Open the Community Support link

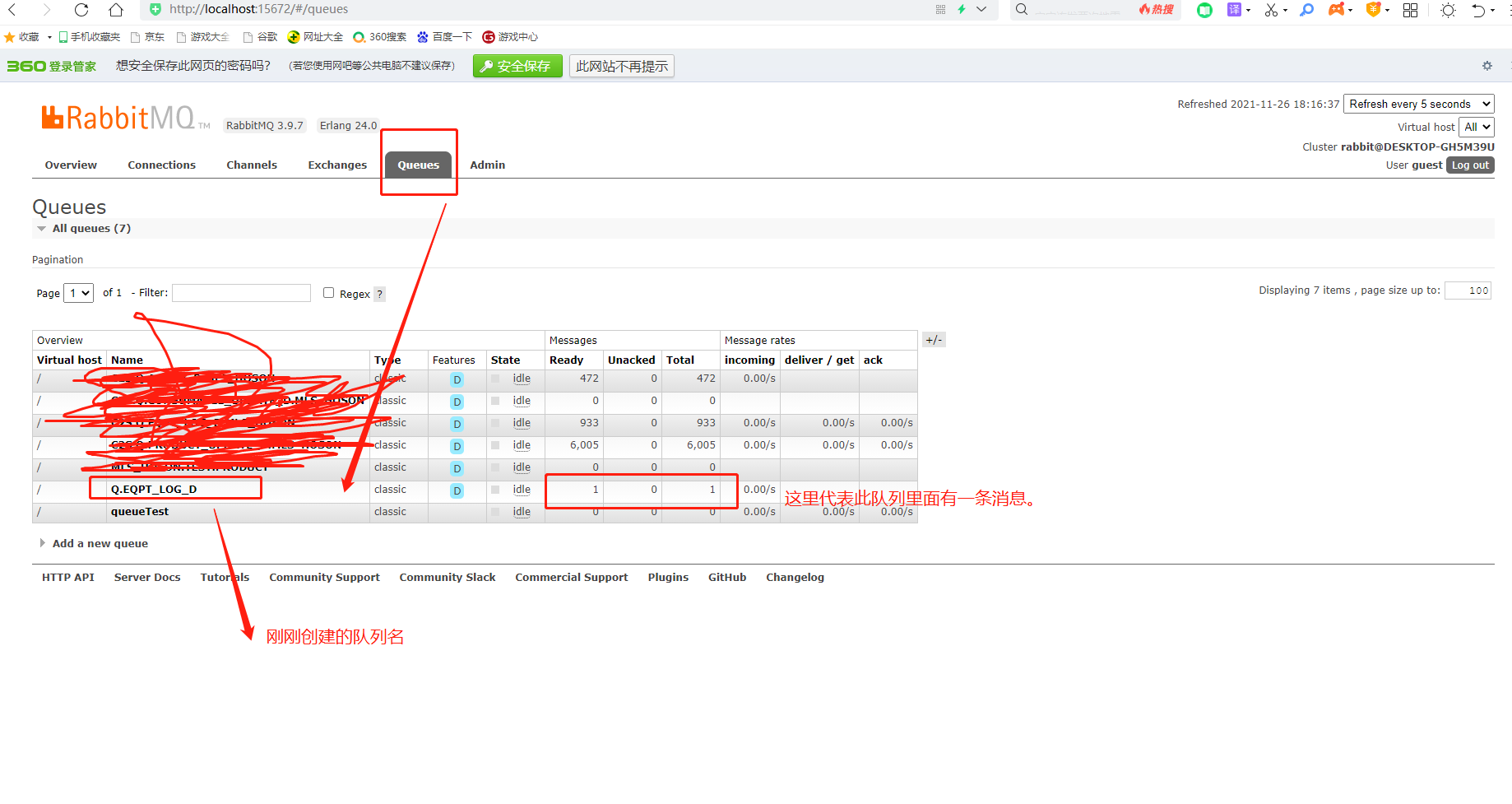point(324,577)
